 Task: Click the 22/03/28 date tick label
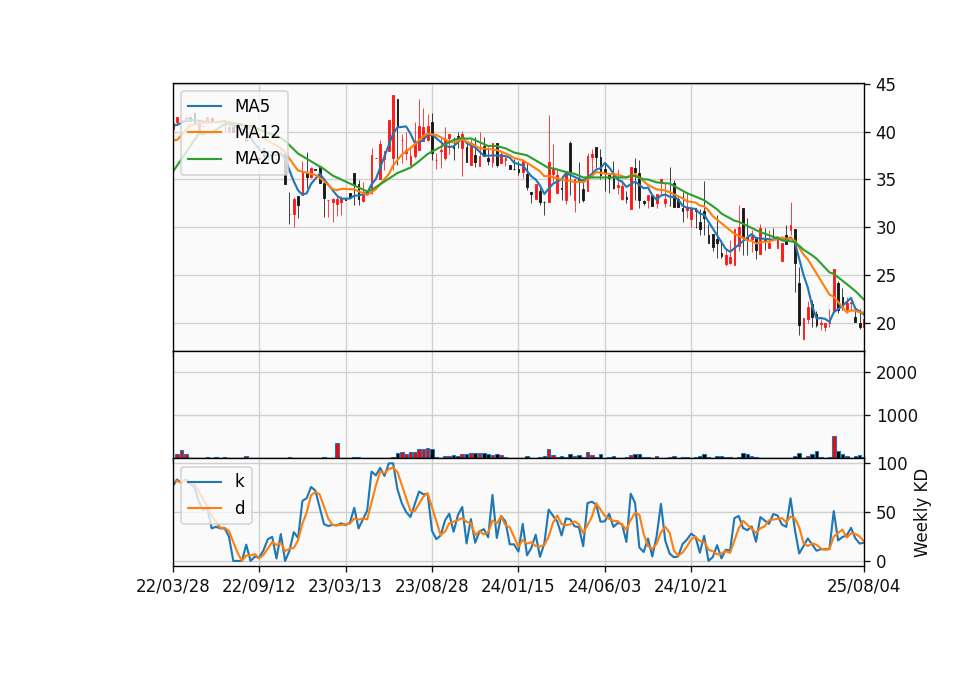tap(173, 586)
